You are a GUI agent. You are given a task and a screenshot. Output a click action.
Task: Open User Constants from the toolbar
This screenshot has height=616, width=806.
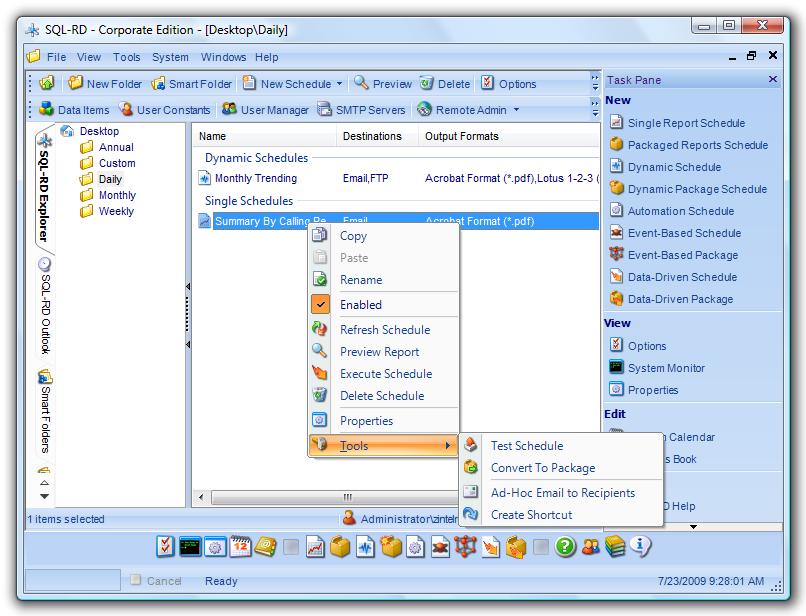coord(164,110)
